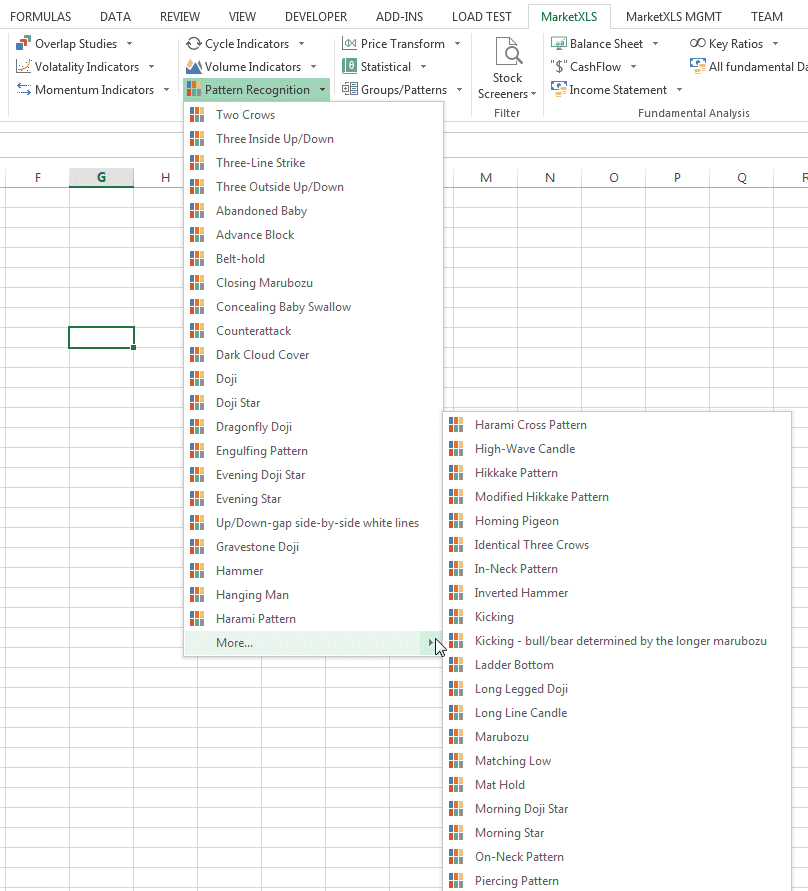This screenshot has height=891, width=808.
Task: Open the DEVELOPER ribbon tab
Action: (316, 17)
